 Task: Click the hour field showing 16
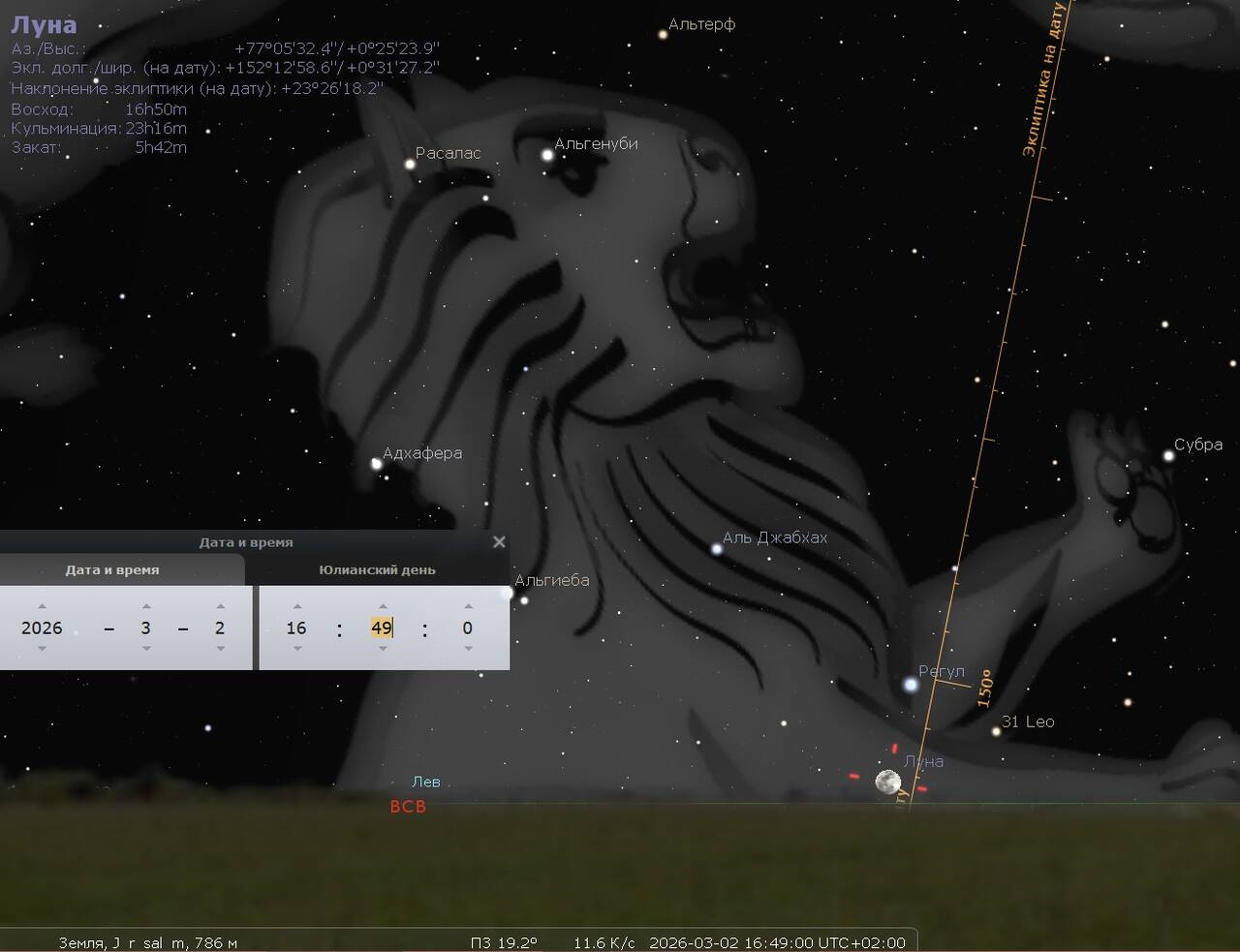[x=296, y=628]
